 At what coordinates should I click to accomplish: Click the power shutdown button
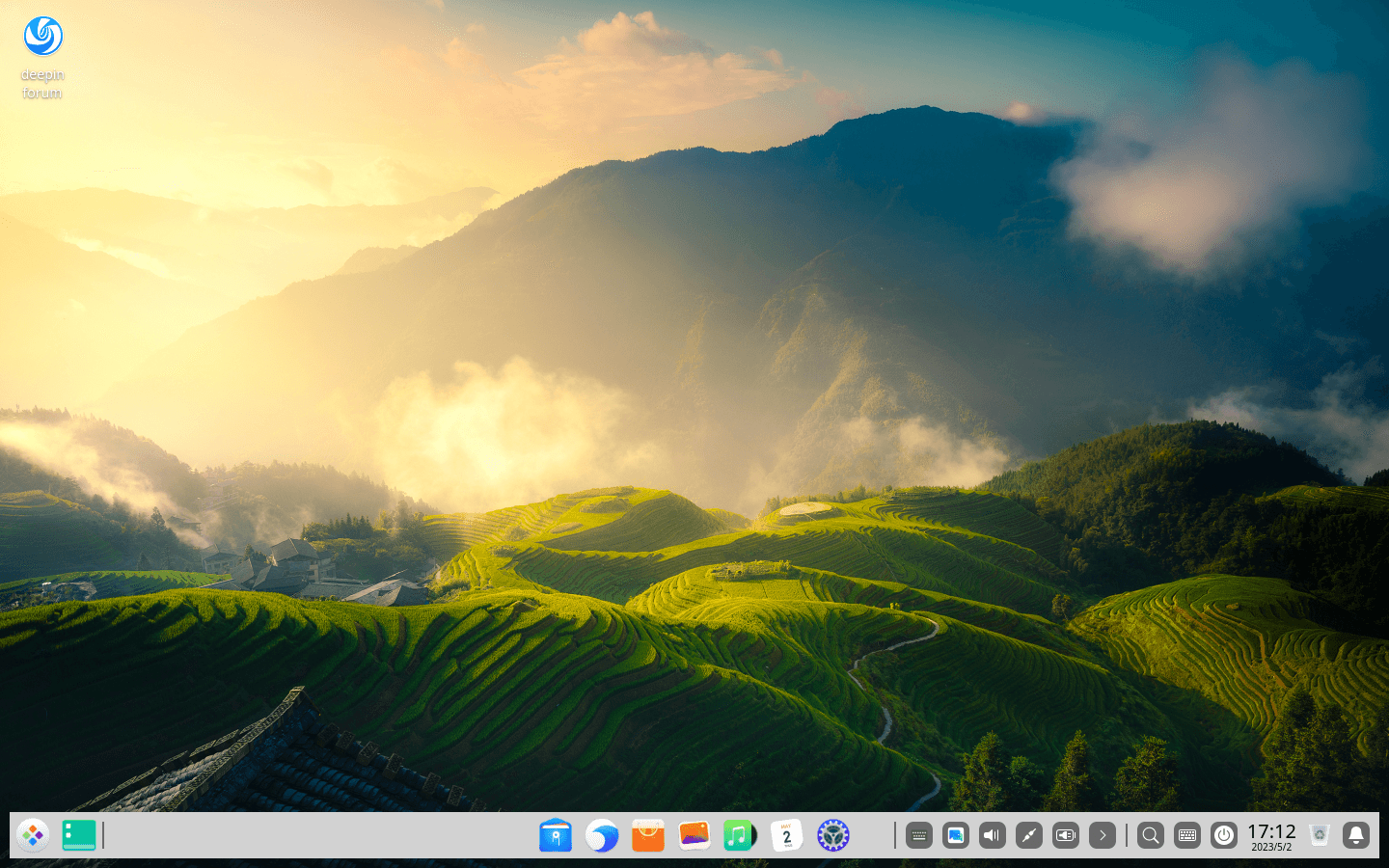[1224, 835]
